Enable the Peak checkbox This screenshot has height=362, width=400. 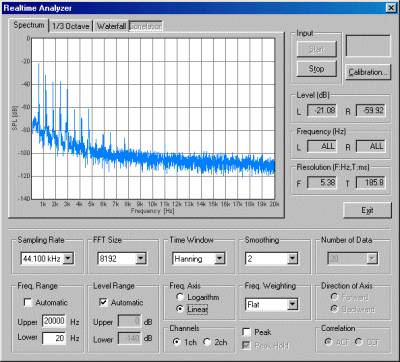coord(247,332)
